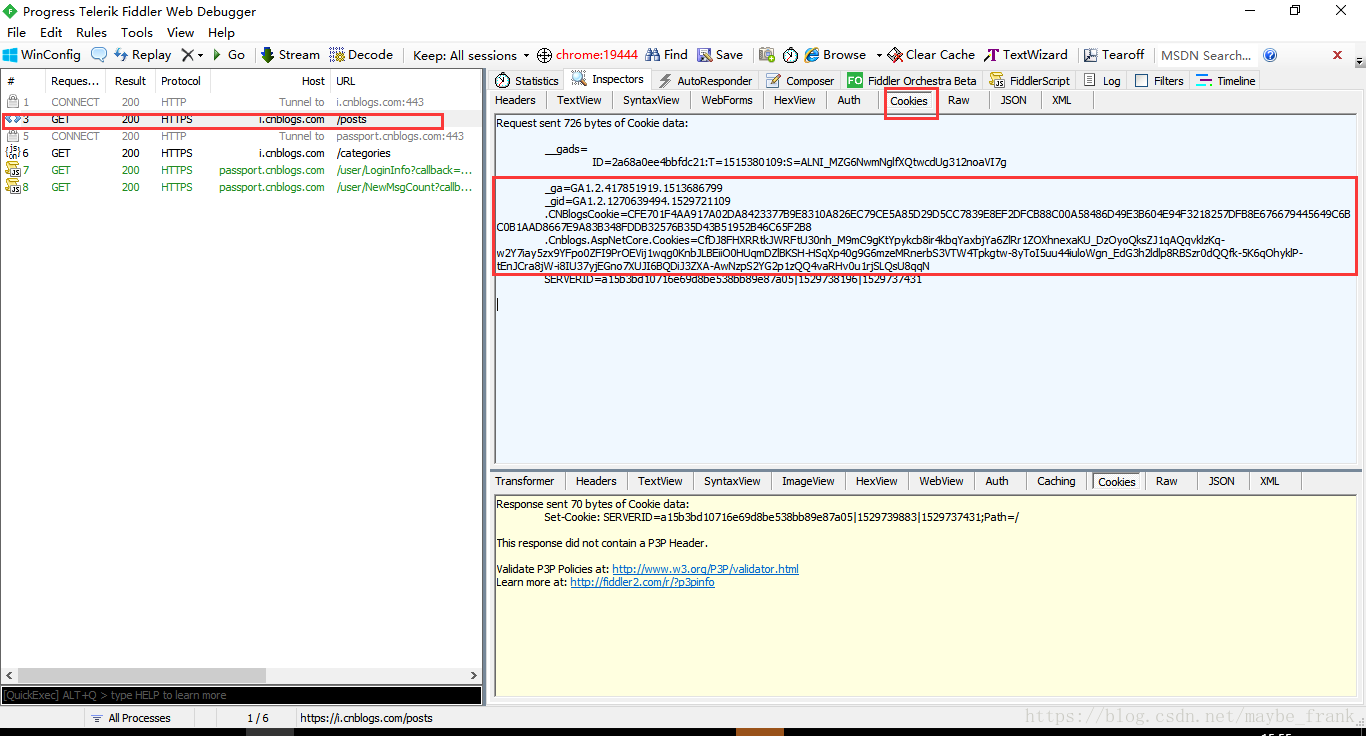1366x736 pixels.
Task: Click the comment speech bubble icon
Action: coord(99,55)
